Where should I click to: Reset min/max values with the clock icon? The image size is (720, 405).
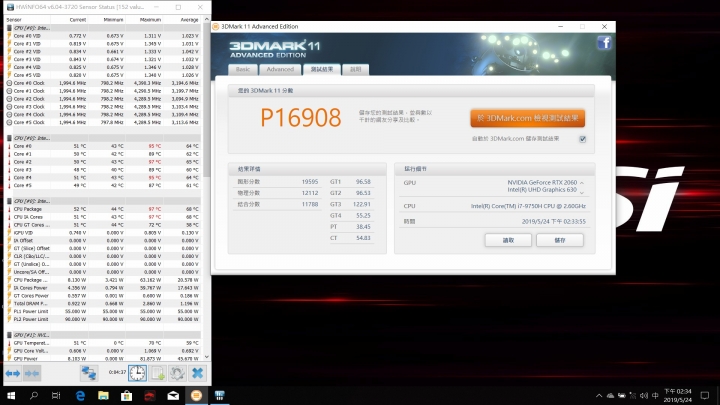pyautogui.click(x=137, y=373)
